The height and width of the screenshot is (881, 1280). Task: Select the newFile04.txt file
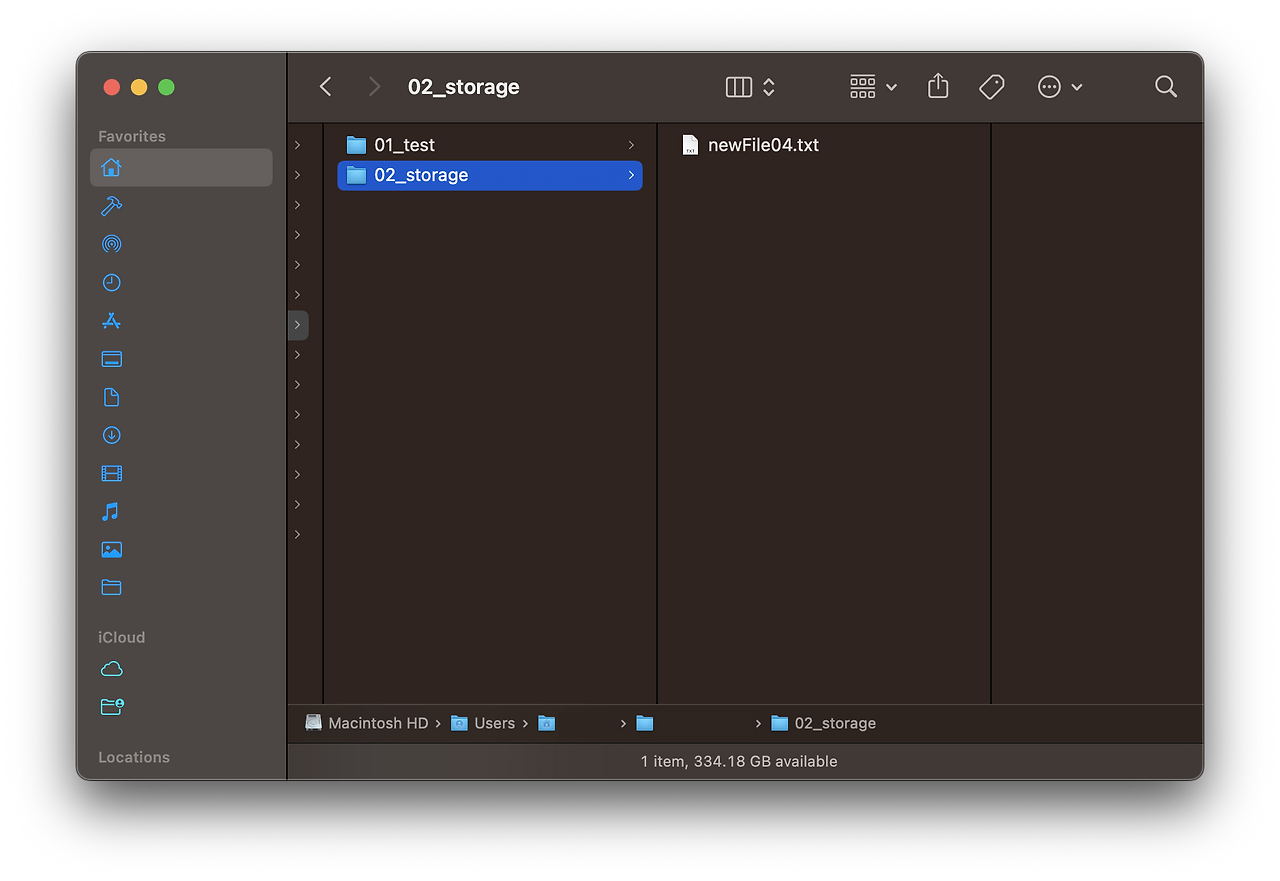click(763, 144)
